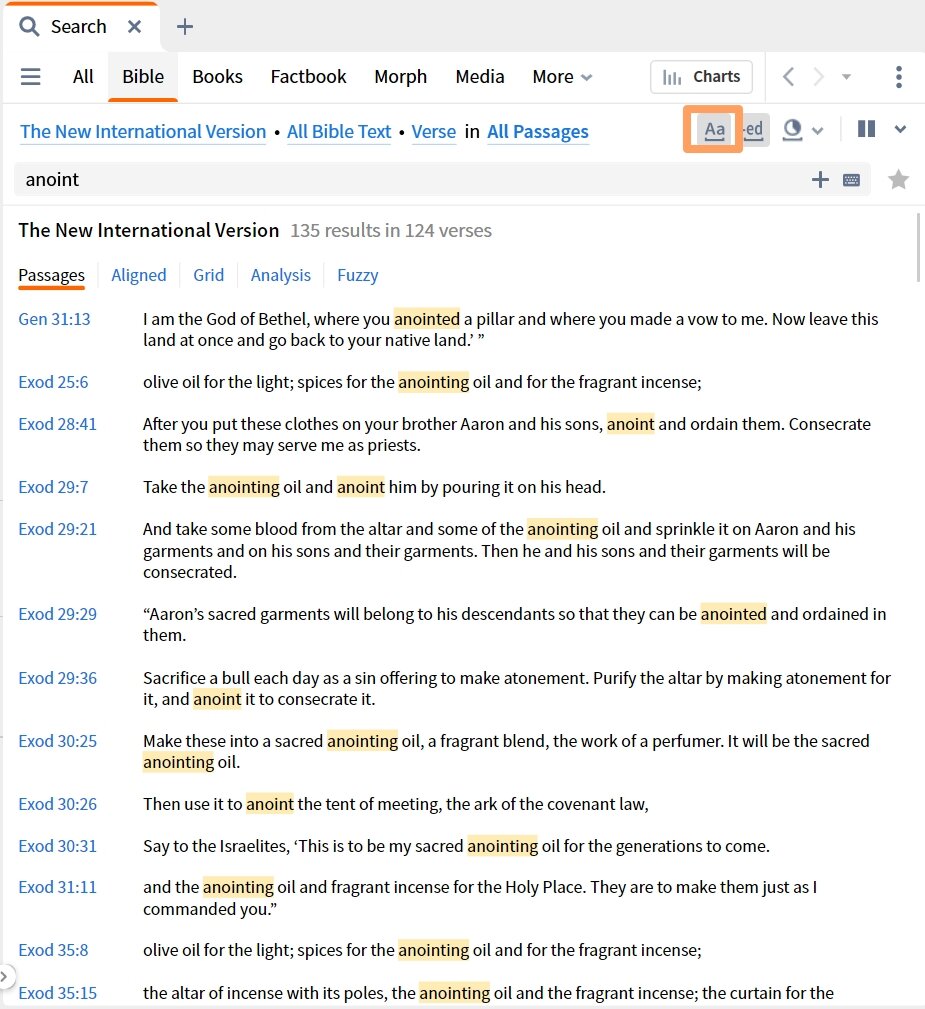925x1009 pixels.
Task: Open the Gen 31:13 verse reference
Action: pyautogui.click(x=55, y=319)
